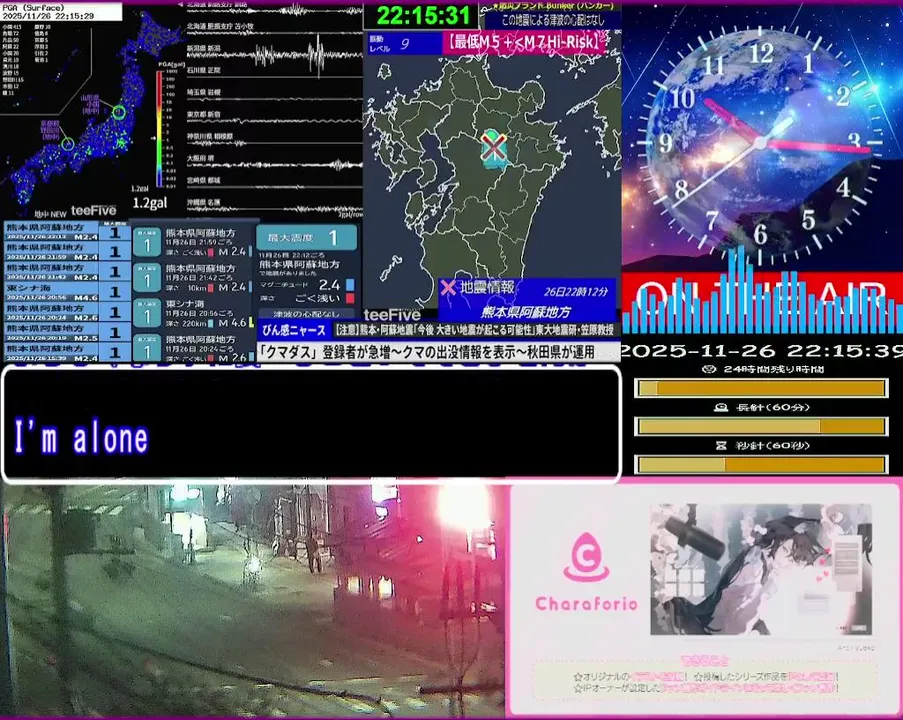Click the 沖縄県 名護 seismograph trace label

click(203, 202)
